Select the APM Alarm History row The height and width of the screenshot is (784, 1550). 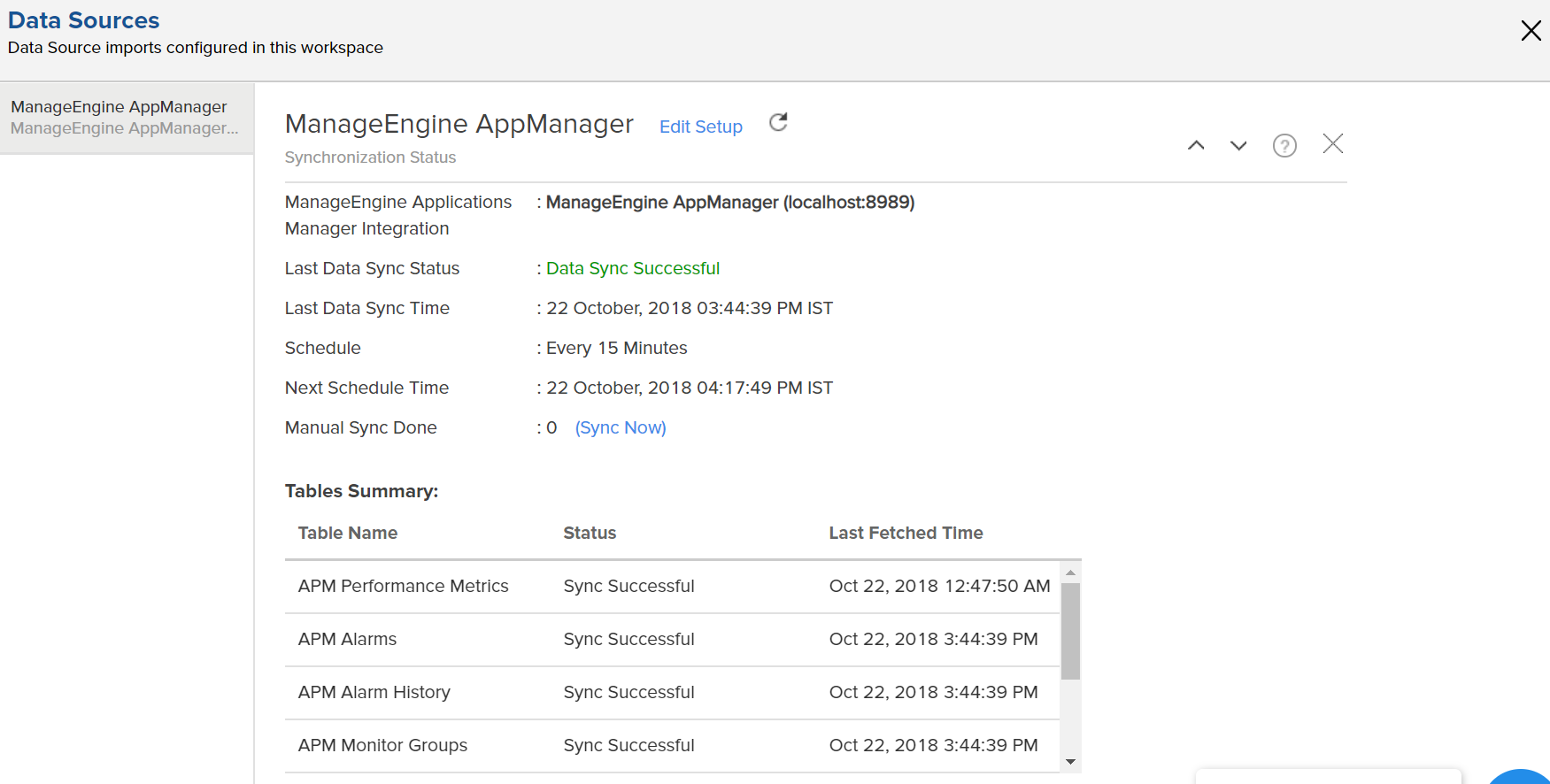pos(672,693)
